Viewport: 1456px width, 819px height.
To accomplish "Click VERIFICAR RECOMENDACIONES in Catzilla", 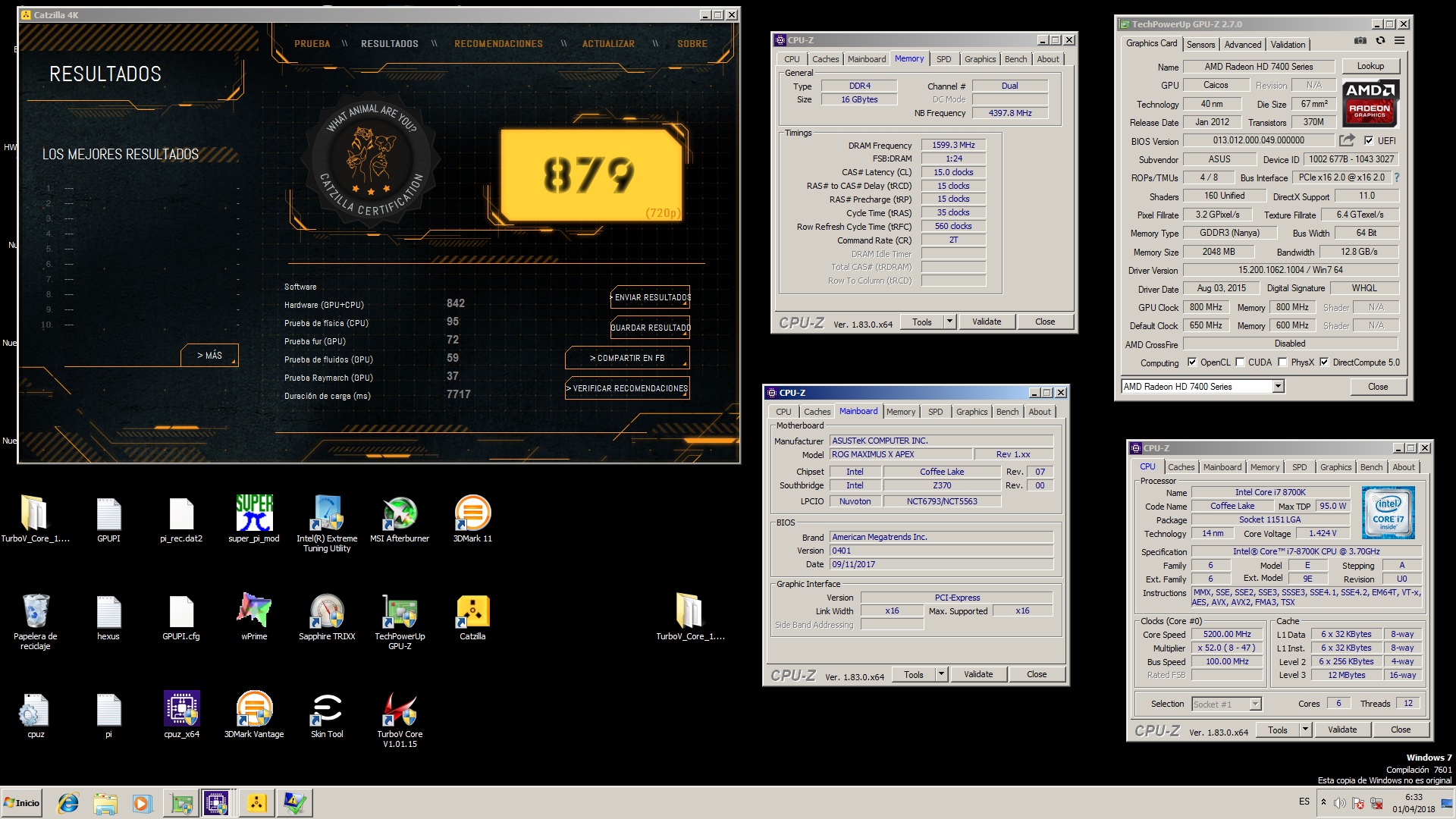I will [627, 388].
